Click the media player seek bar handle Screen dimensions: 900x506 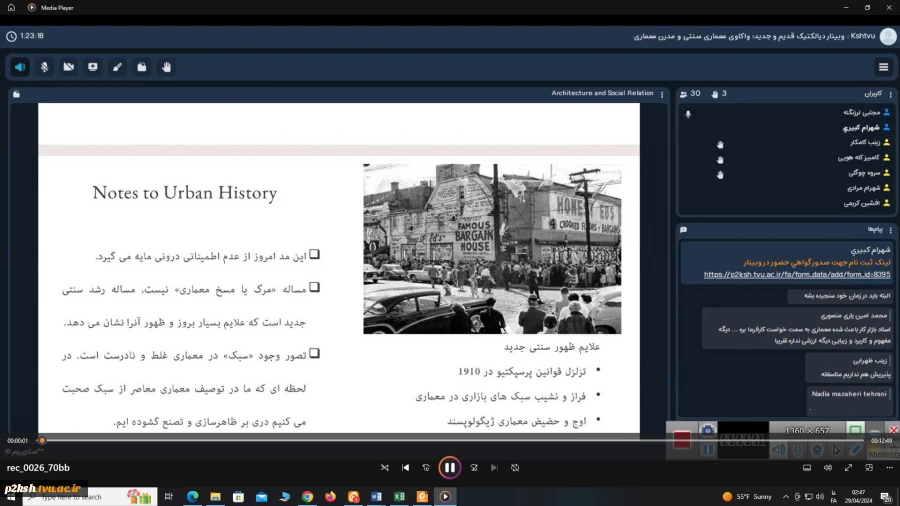[x=41, y=441]
